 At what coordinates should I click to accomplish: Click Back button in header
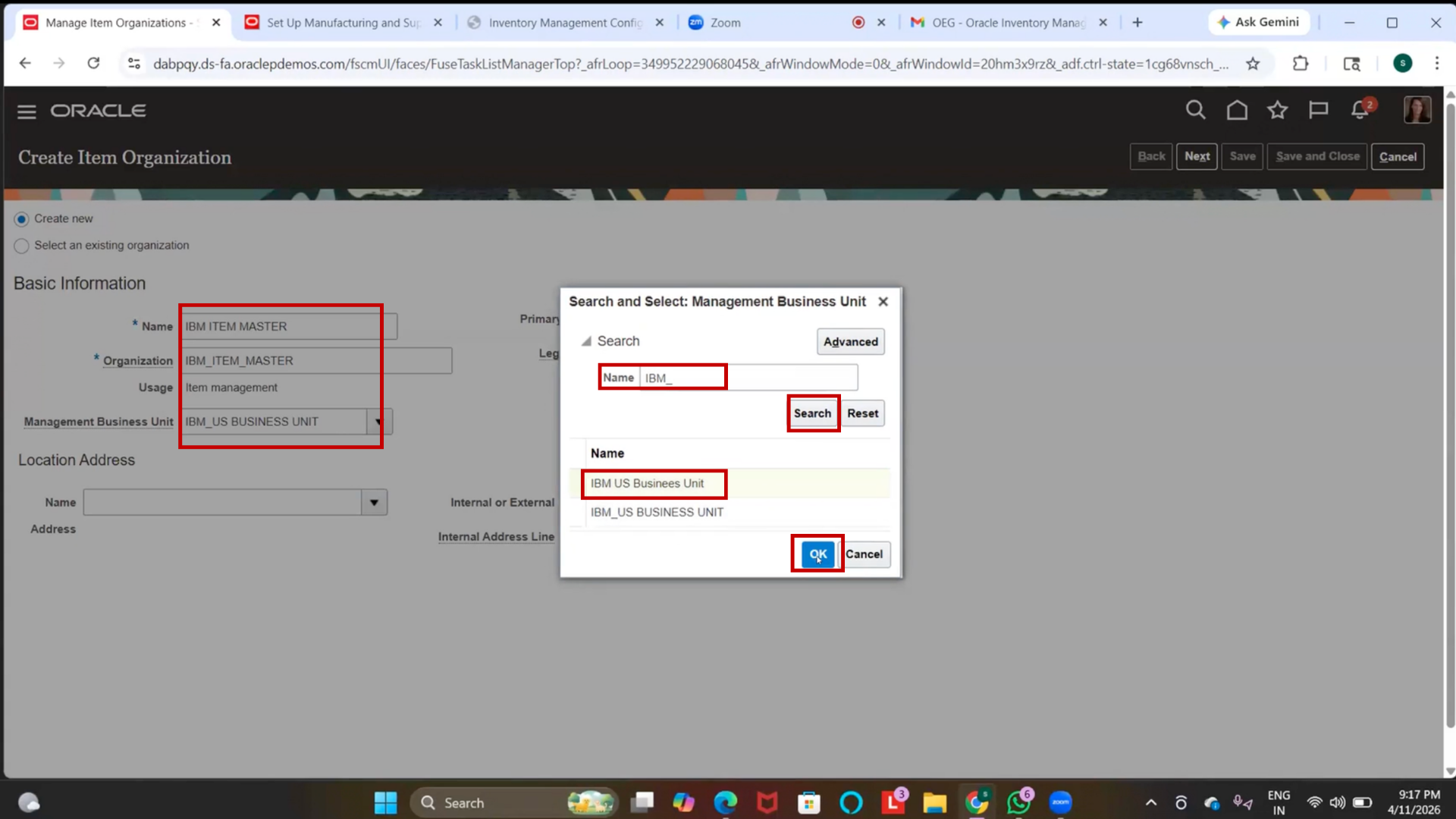(1151, 156)
